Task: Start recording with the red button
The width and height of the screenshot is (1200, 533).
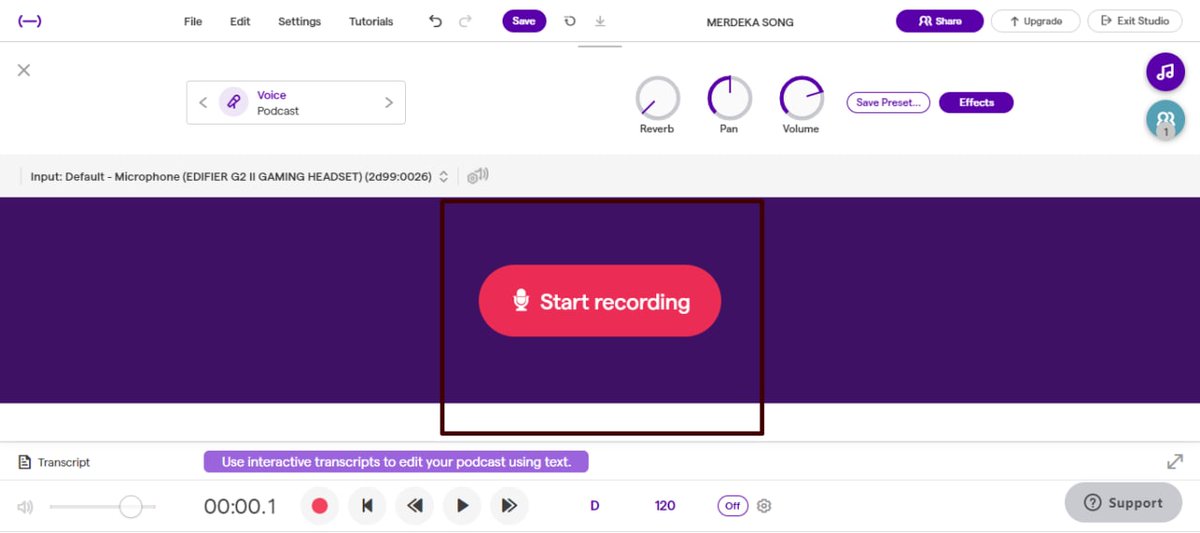Action: click(x=600, y=301)
